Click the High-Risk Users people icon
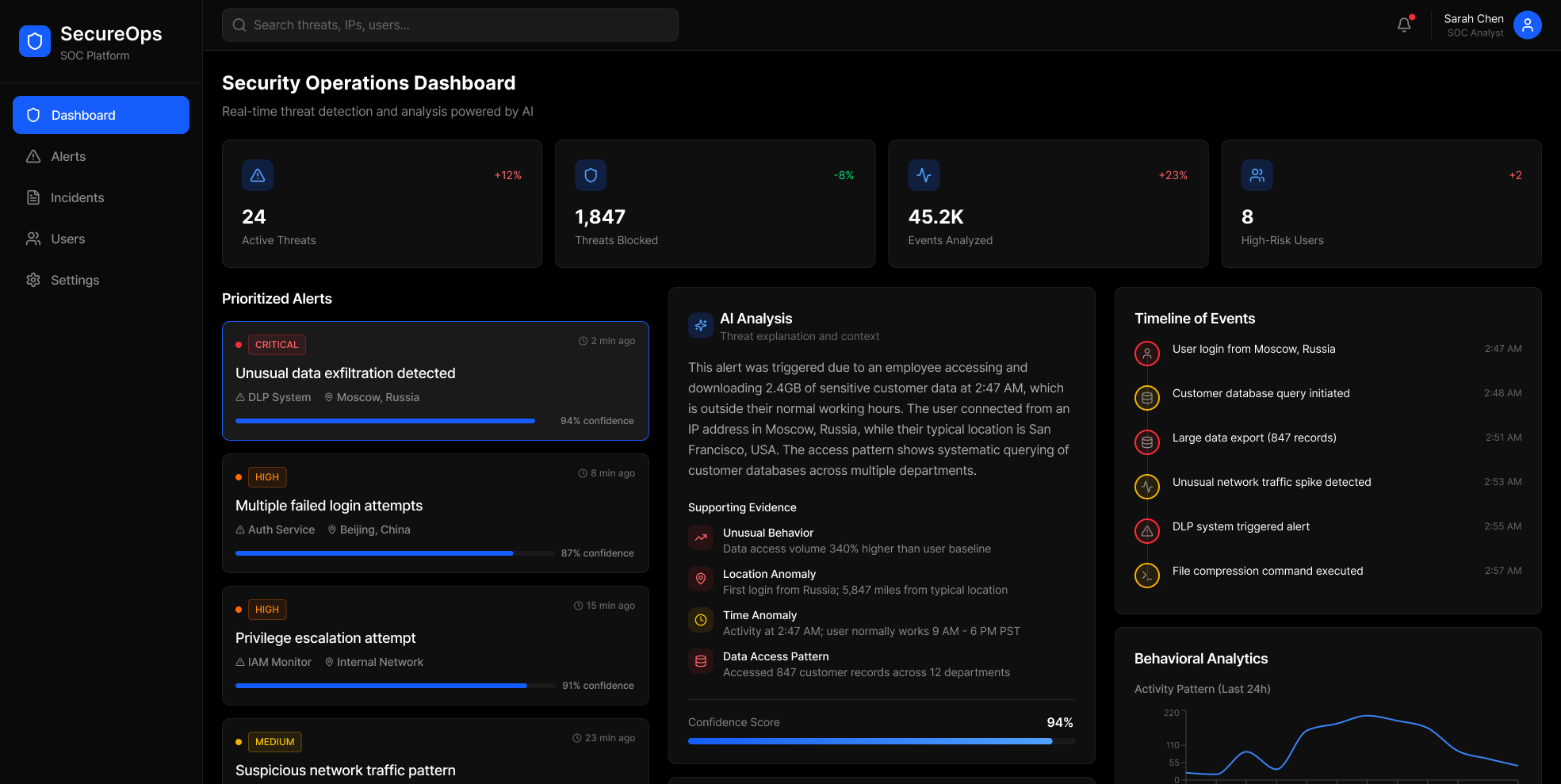This screenshot has width=1561, height=784. (1257, 175)
